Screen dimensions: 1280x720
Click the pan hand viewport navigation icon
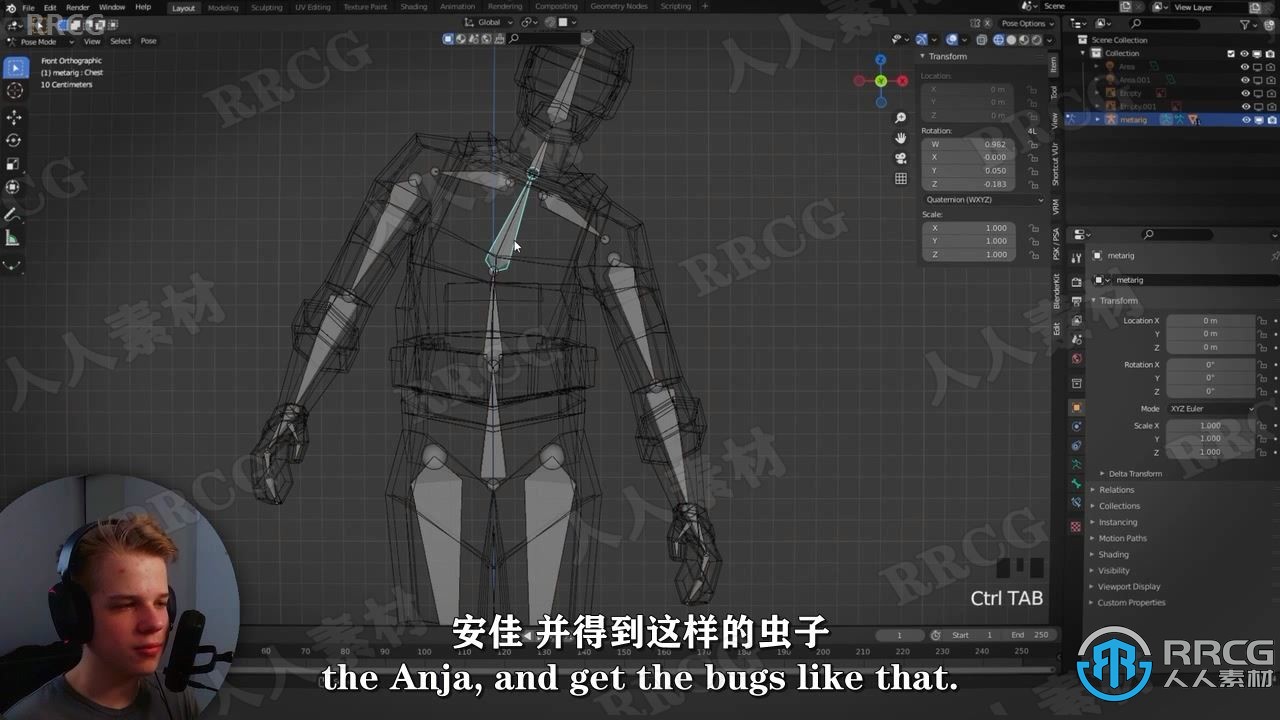901,138
